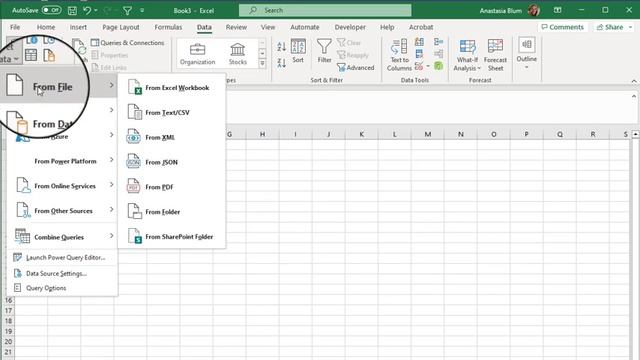The image size is (640, 360).
Task: Select column header K
Action: [361, 134]
